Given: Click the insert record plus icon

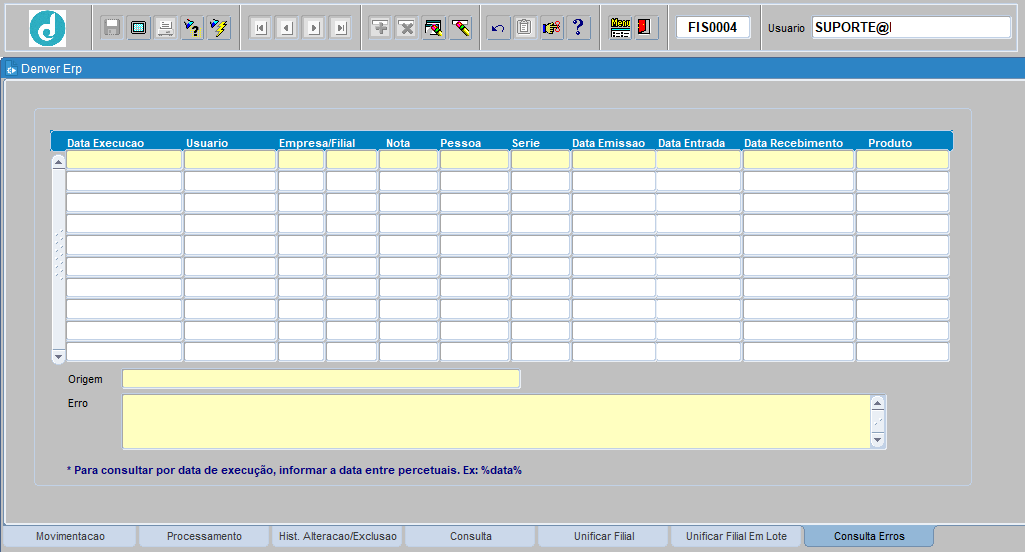Looking at the screenshot, I should (380, 28).
